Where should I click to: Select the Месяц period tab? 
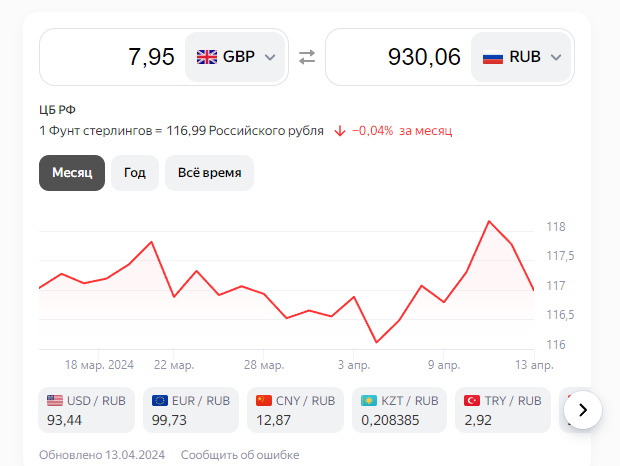[72, 173]
